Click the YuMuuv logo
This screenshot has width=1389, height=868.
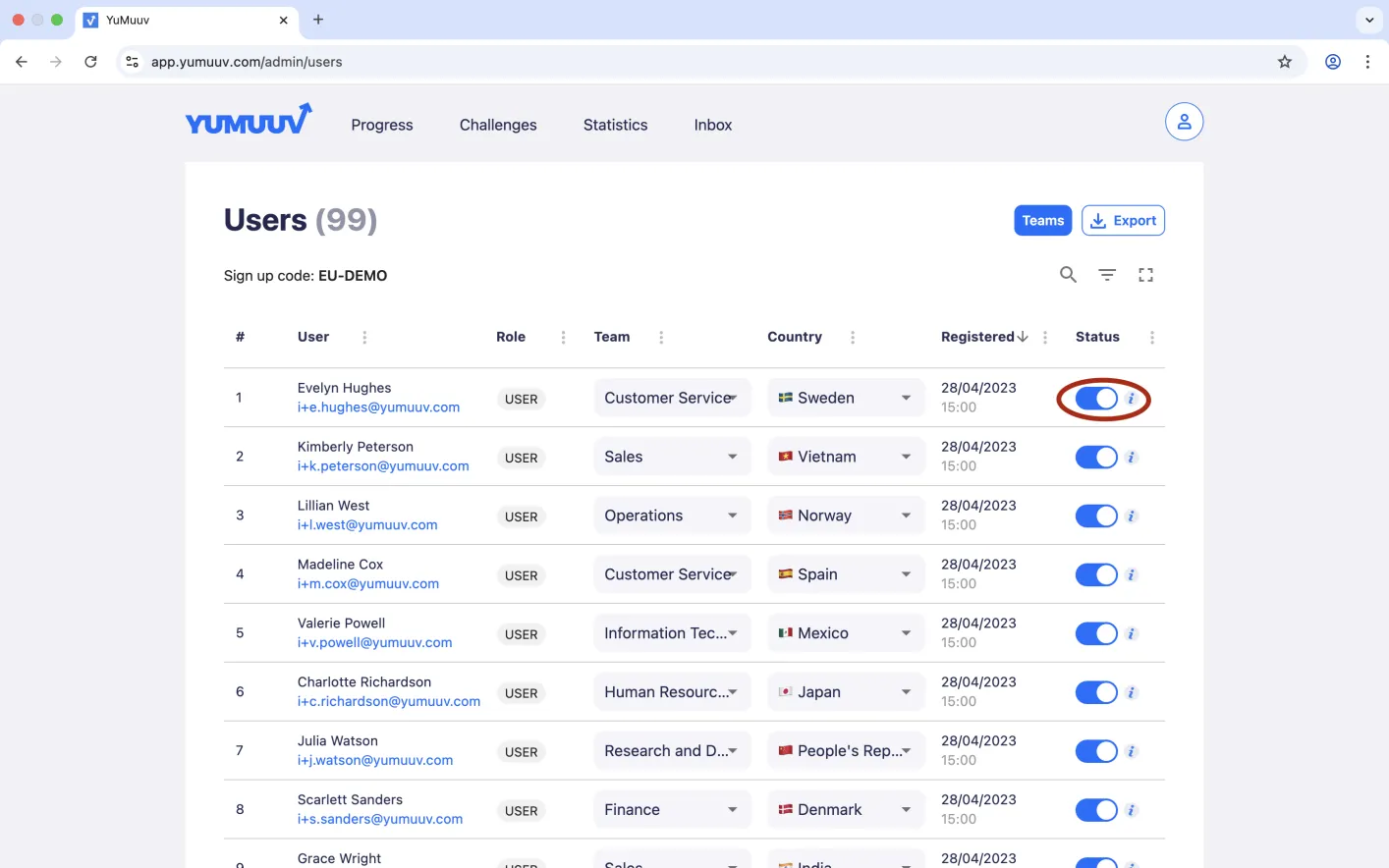pyautogui.click(x=249, y=120)
